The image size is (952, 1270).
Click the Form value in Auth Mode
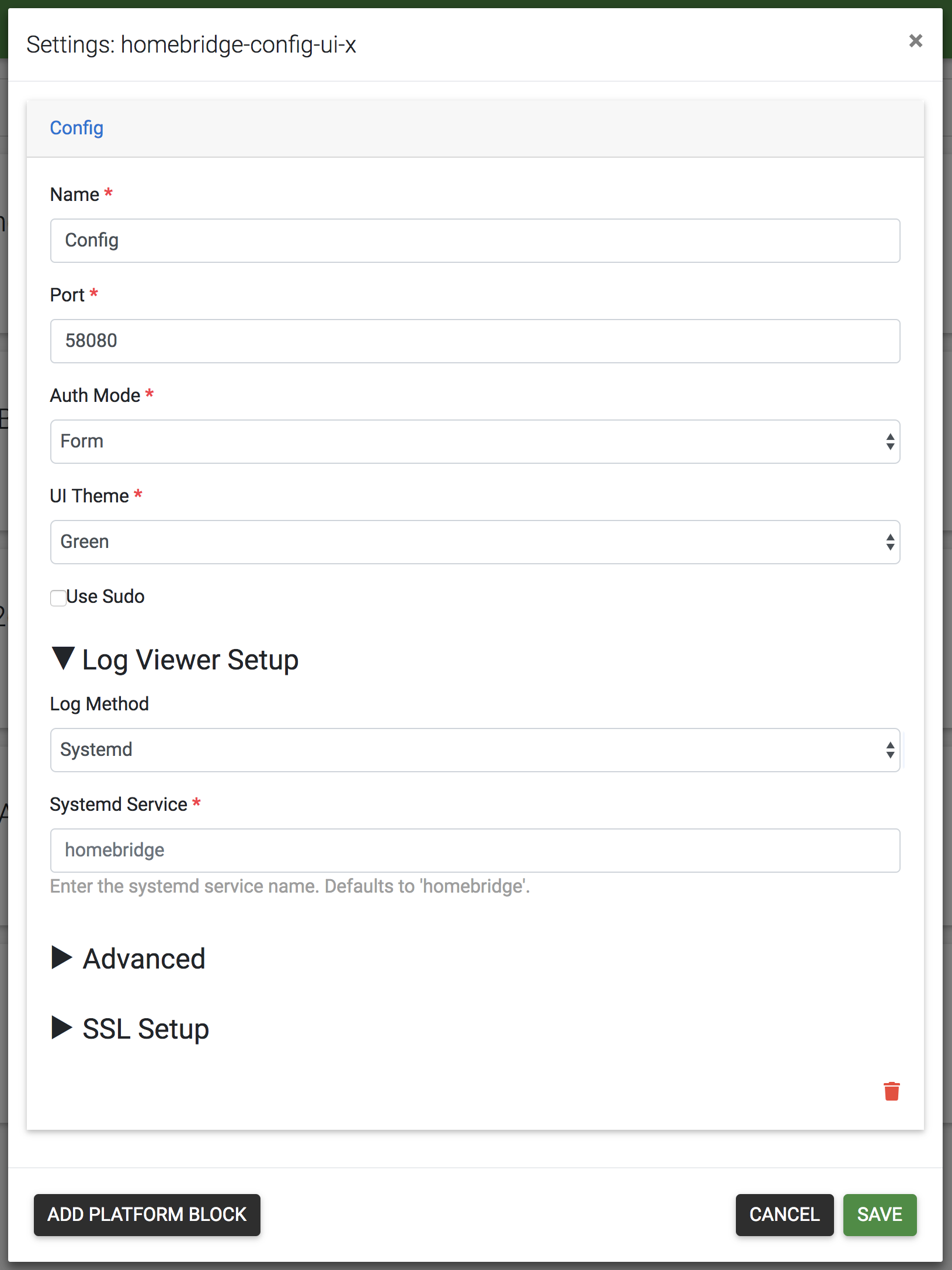[x=82, y=442]
